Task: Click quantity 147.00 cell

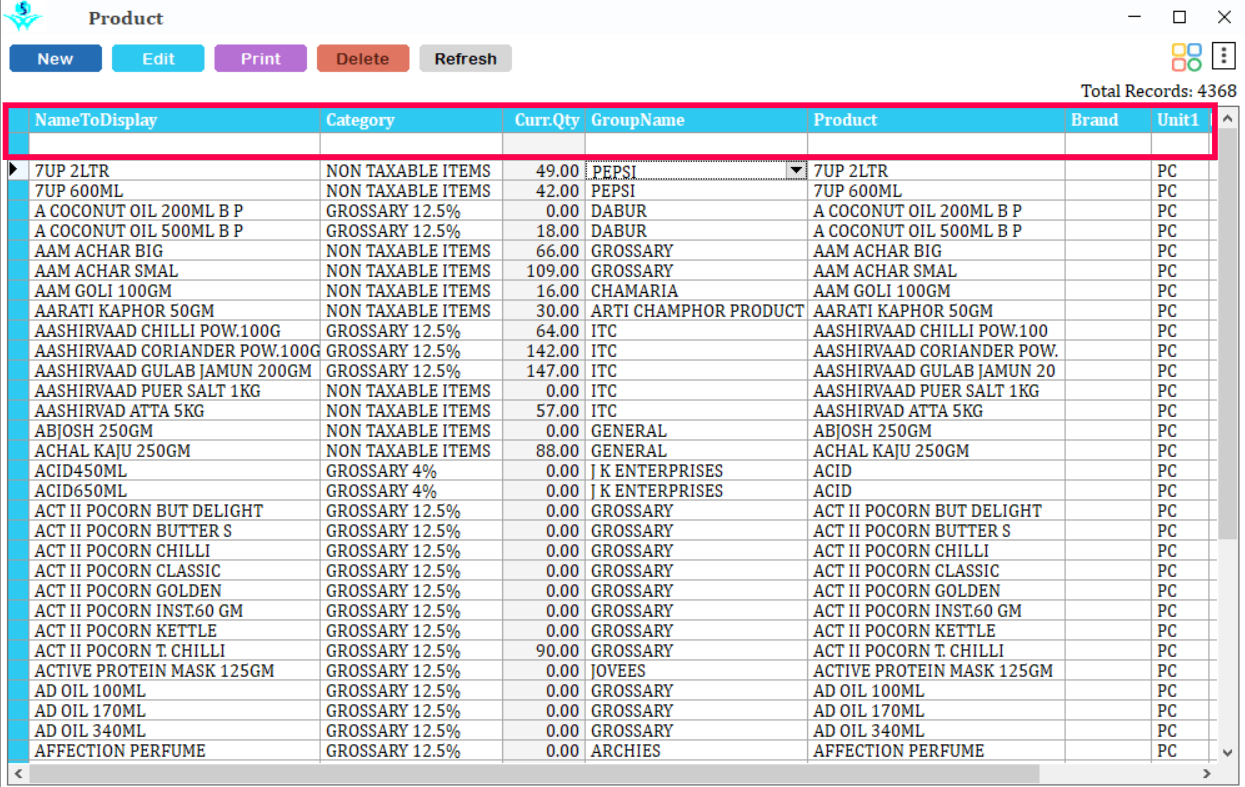Action: [543, 371]
